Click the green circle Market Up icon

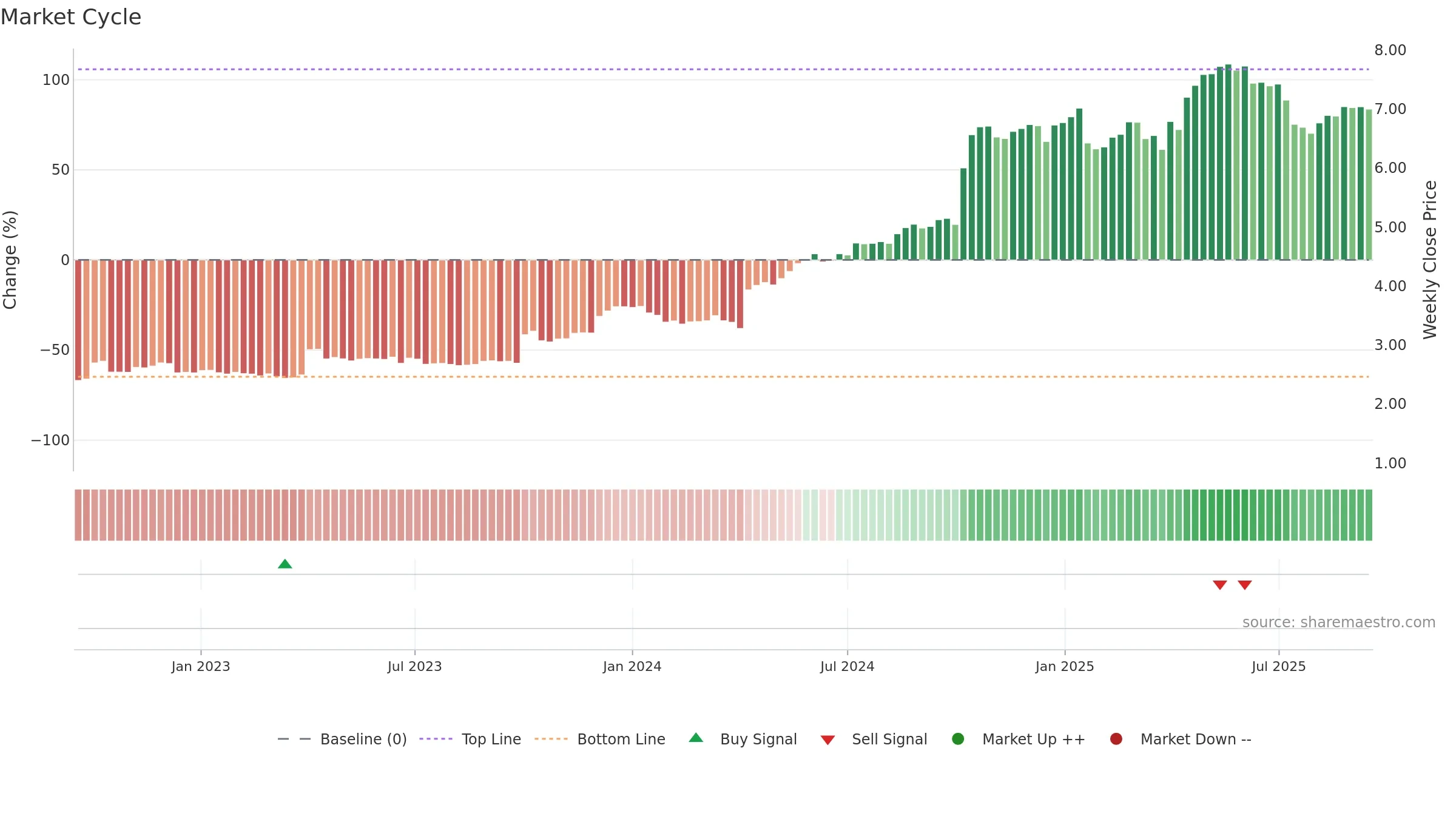point(959,739)
